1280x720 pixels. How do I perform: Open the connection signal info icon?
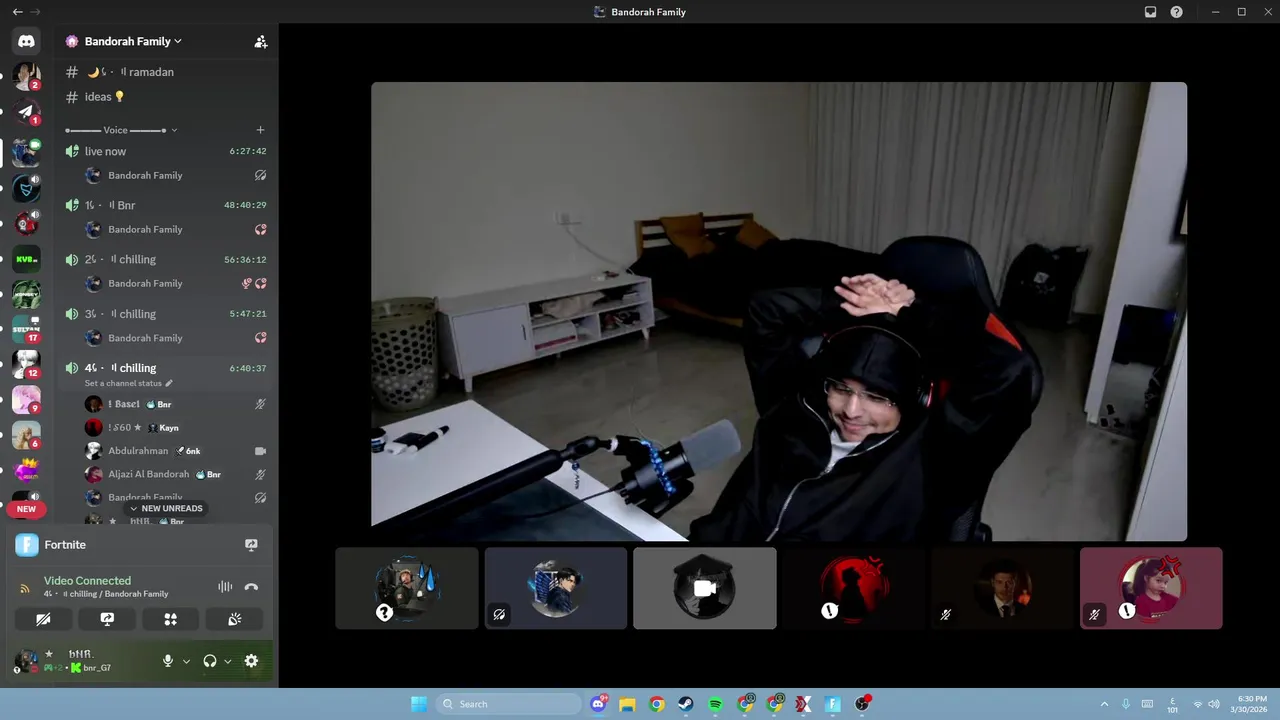(x=25, y=588)
